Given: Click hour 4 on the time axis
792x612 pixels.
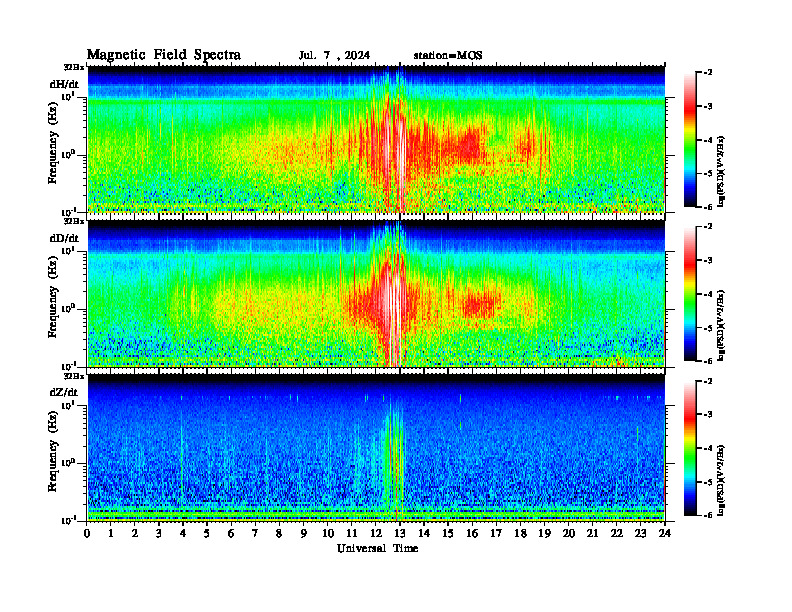Looking at the screenshot, I should [183, 533].
